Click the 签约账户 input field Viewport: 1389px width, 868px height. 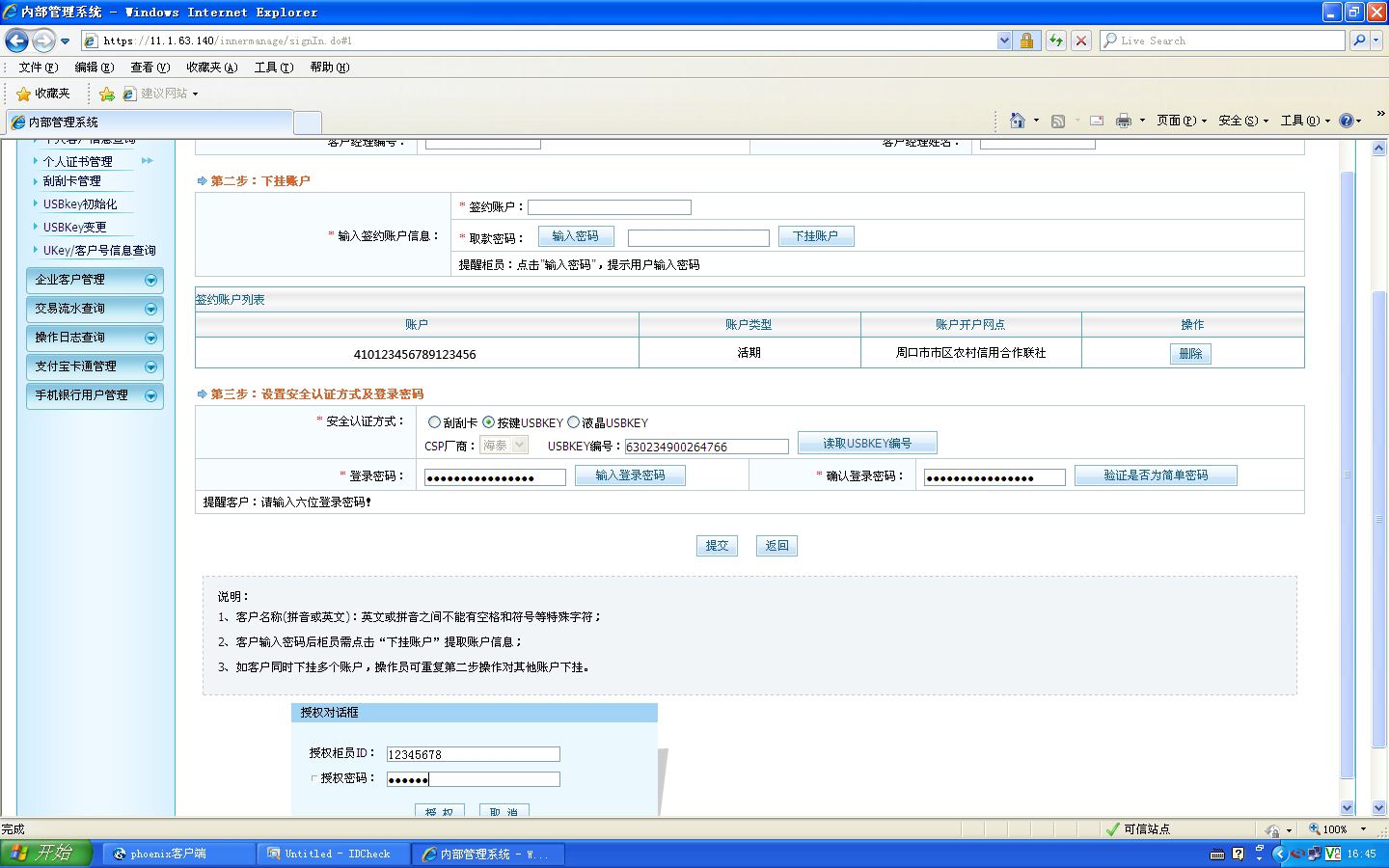click(x=610, y=207)
